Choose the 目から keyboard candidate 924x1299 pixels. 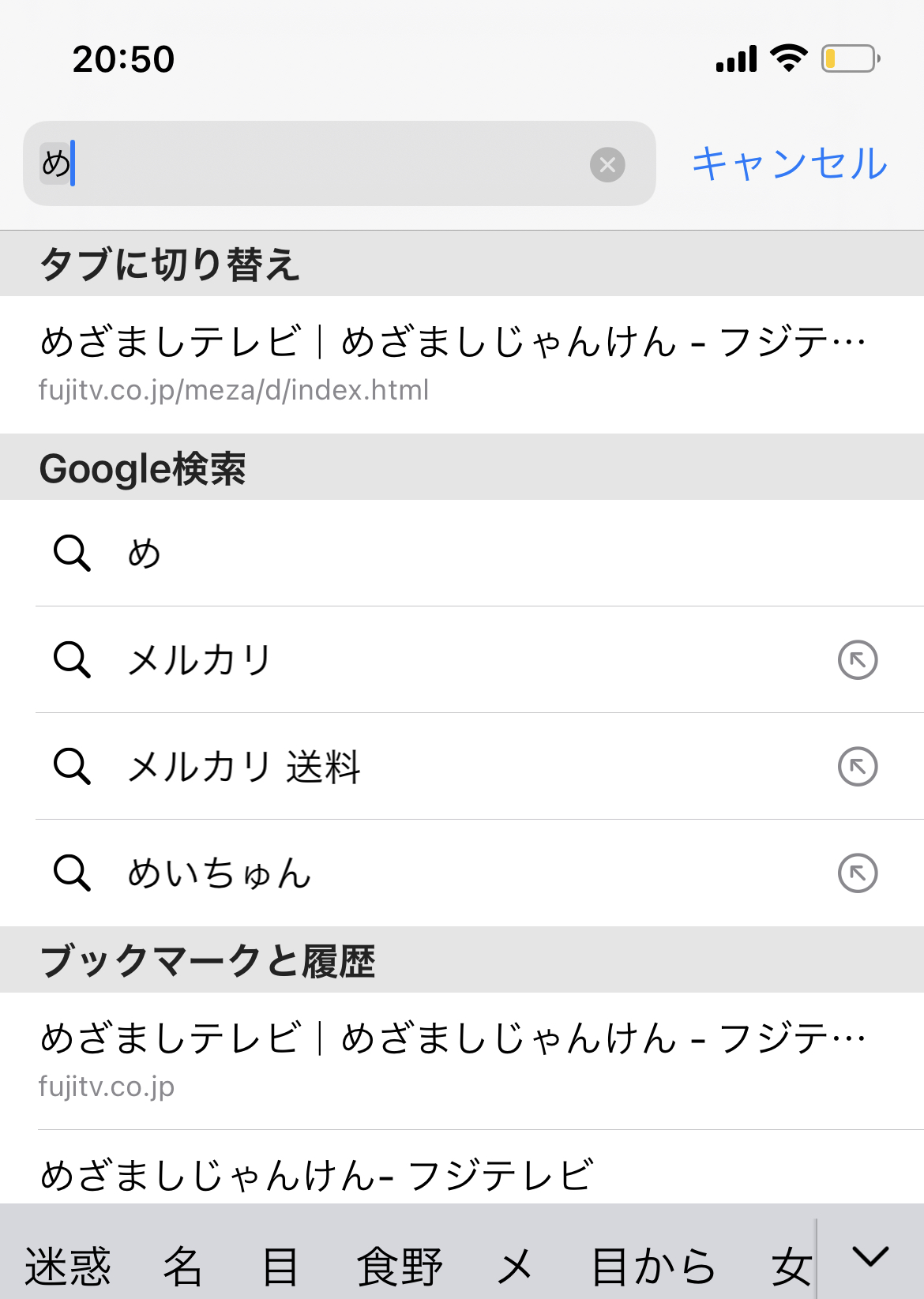(x=652, y=1265)
